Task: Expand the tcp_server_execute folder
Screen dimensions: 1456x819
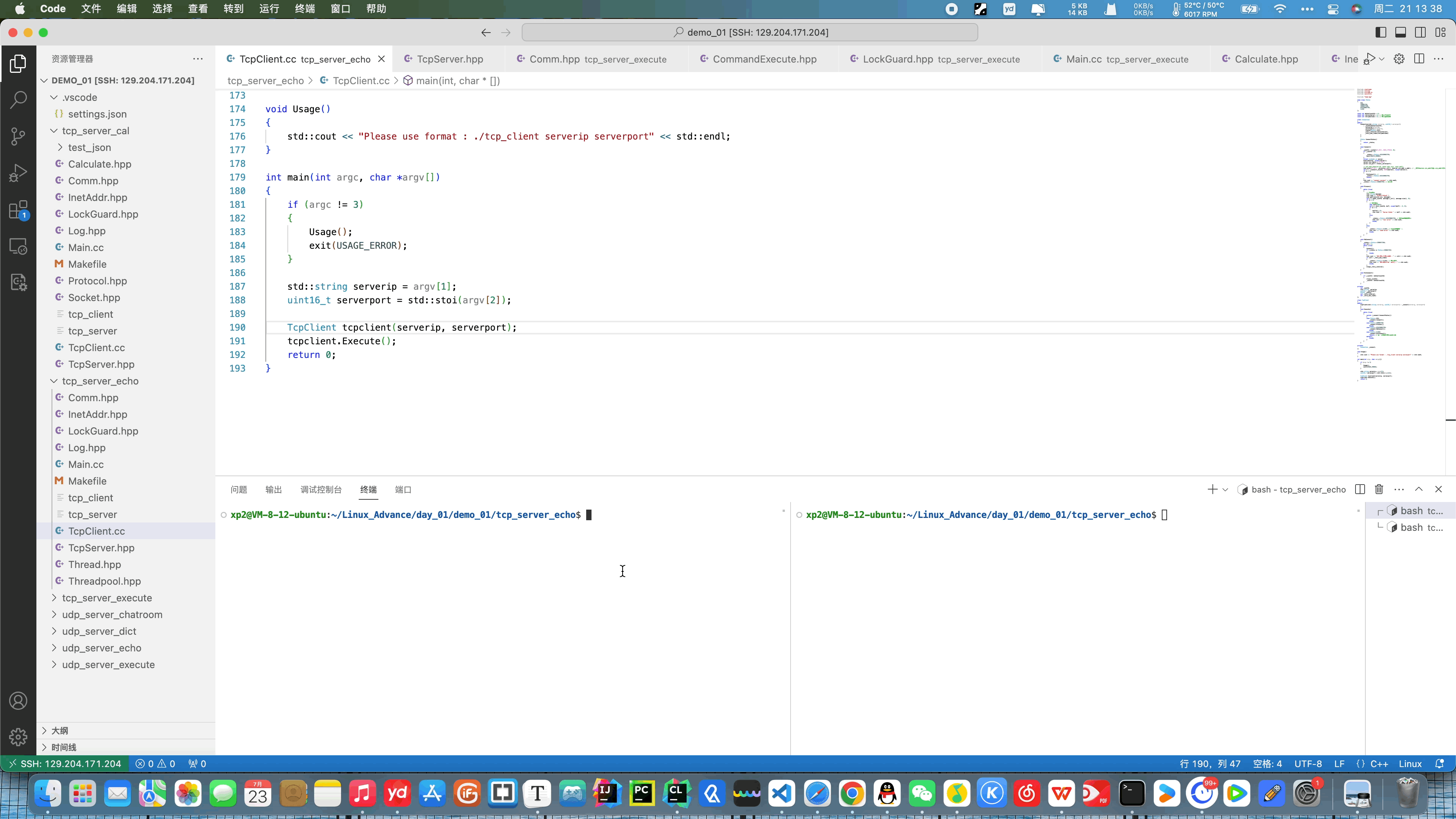Action: 107,598
